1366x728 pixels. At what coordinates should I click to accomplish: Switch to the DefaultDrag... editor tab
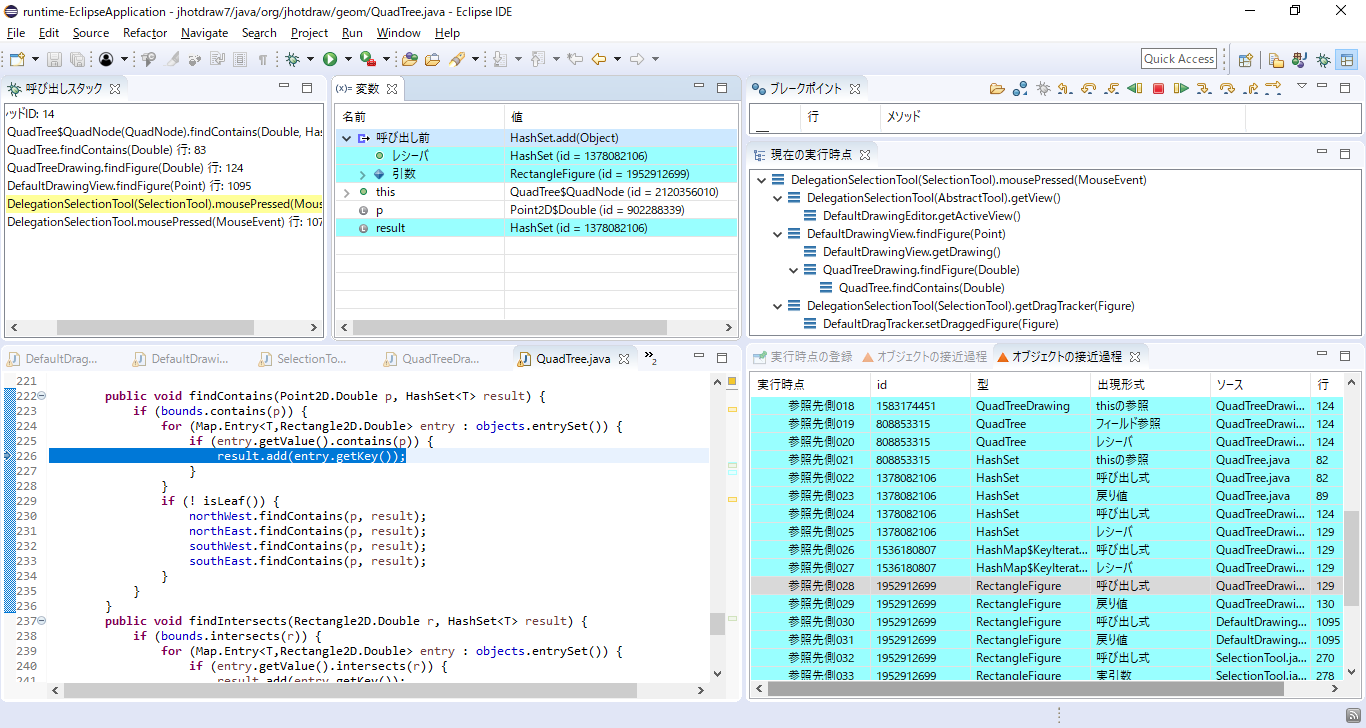[52, 359]
